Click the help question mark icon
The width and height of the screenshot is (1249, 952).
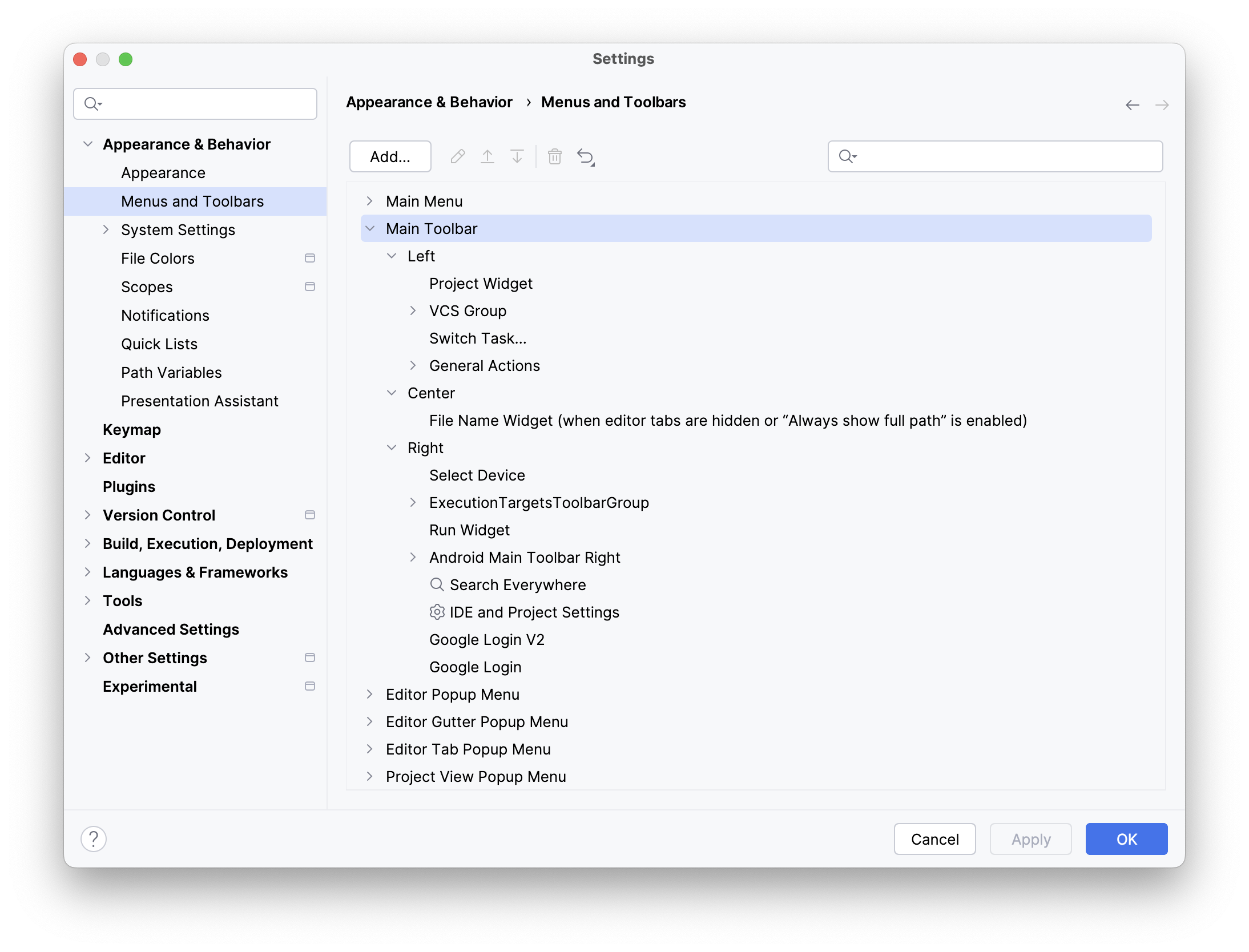tap(94, 838)
